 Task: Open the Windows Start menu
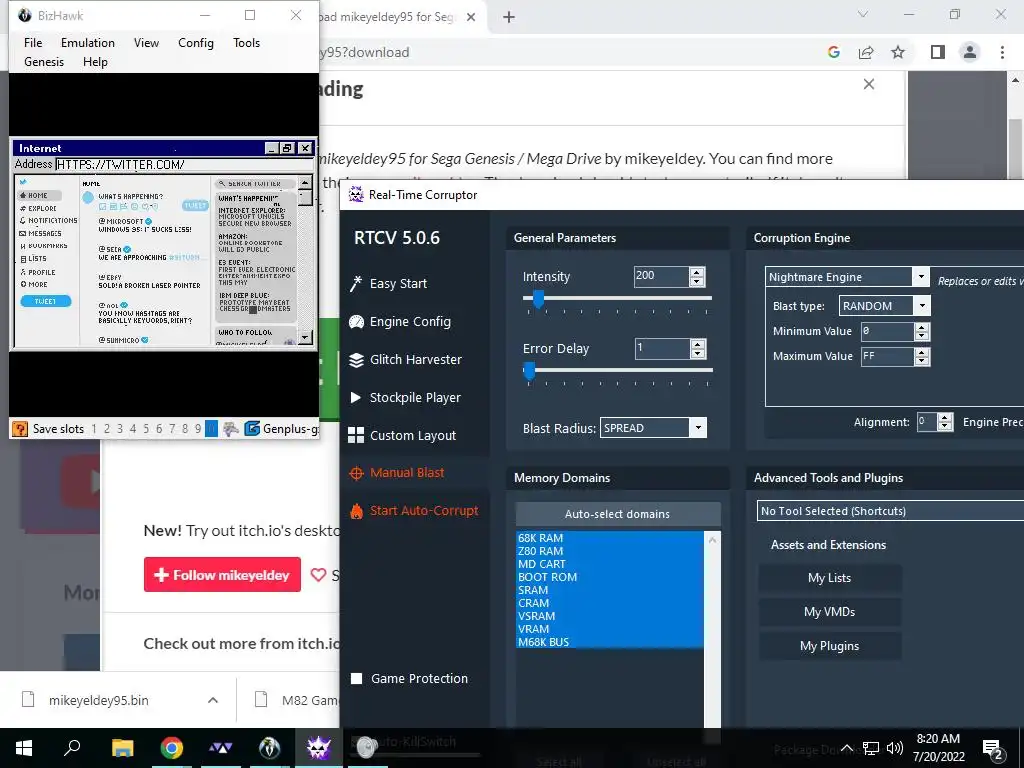pyautogui.click(x=24, y=748)
